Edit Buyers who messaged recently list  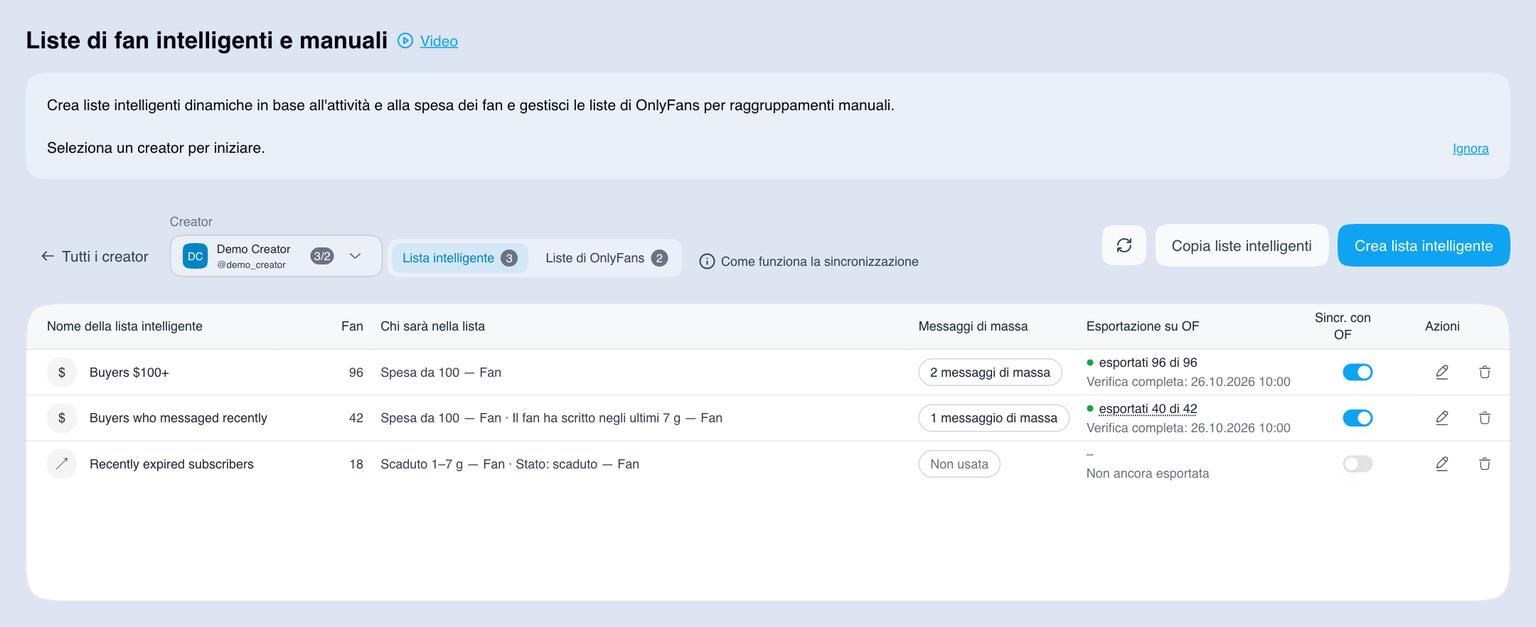(1442, 418)
